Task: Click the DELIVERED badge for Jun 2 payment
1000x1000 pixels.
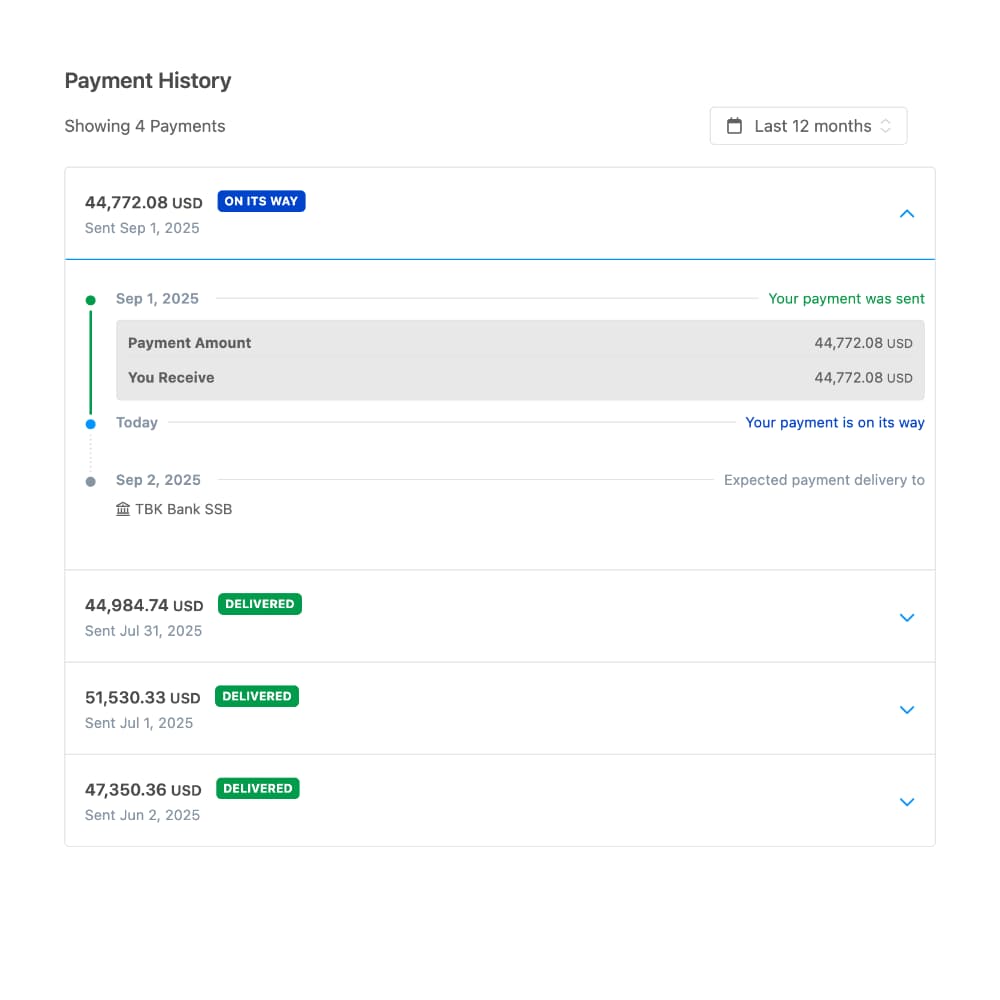Action: 258,788
